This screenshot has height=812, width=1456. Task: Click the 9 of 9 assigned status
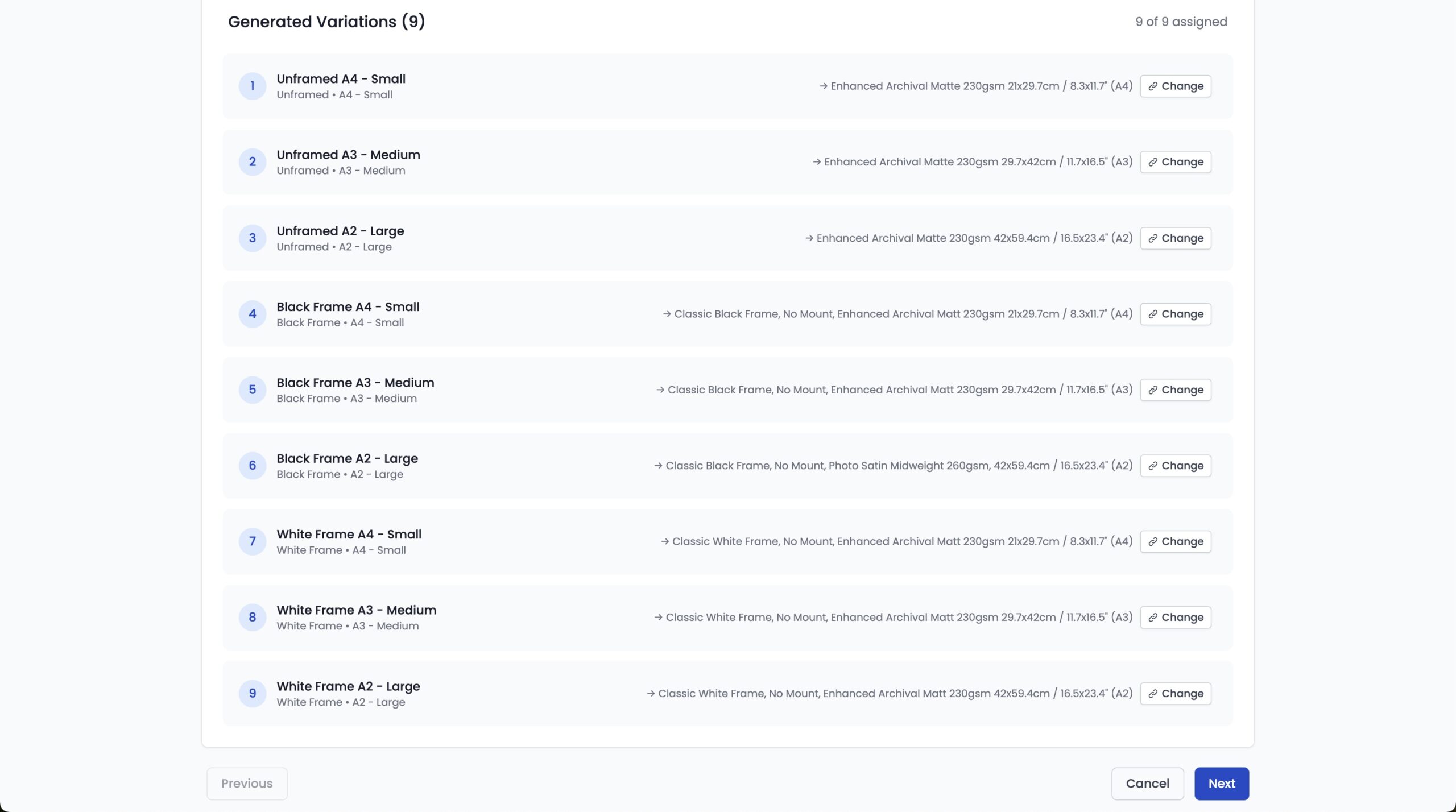(x=1181, y=22)
